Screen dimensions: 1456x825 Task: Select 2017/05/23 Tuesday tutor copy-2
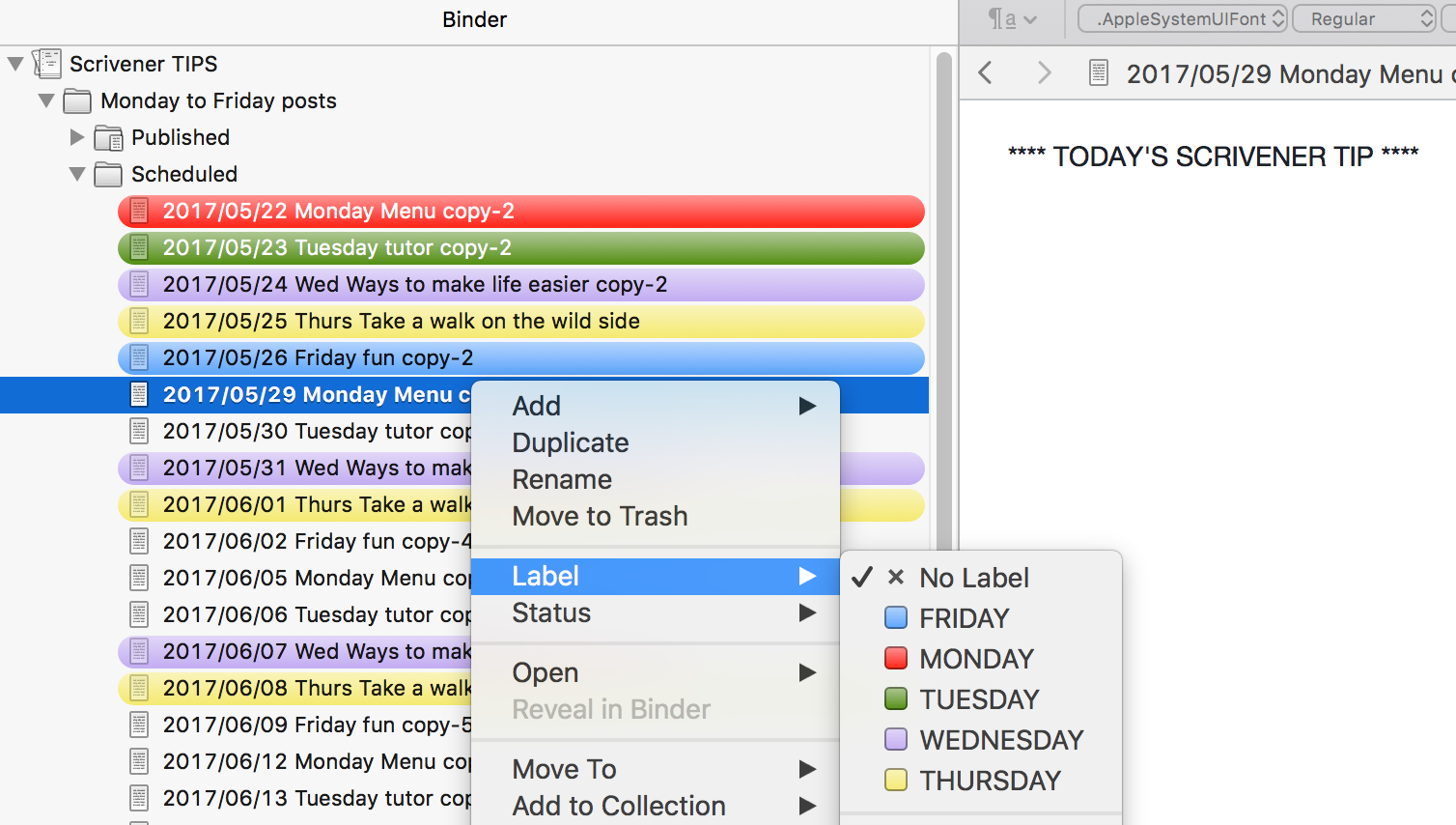click(x=521, y=247)
